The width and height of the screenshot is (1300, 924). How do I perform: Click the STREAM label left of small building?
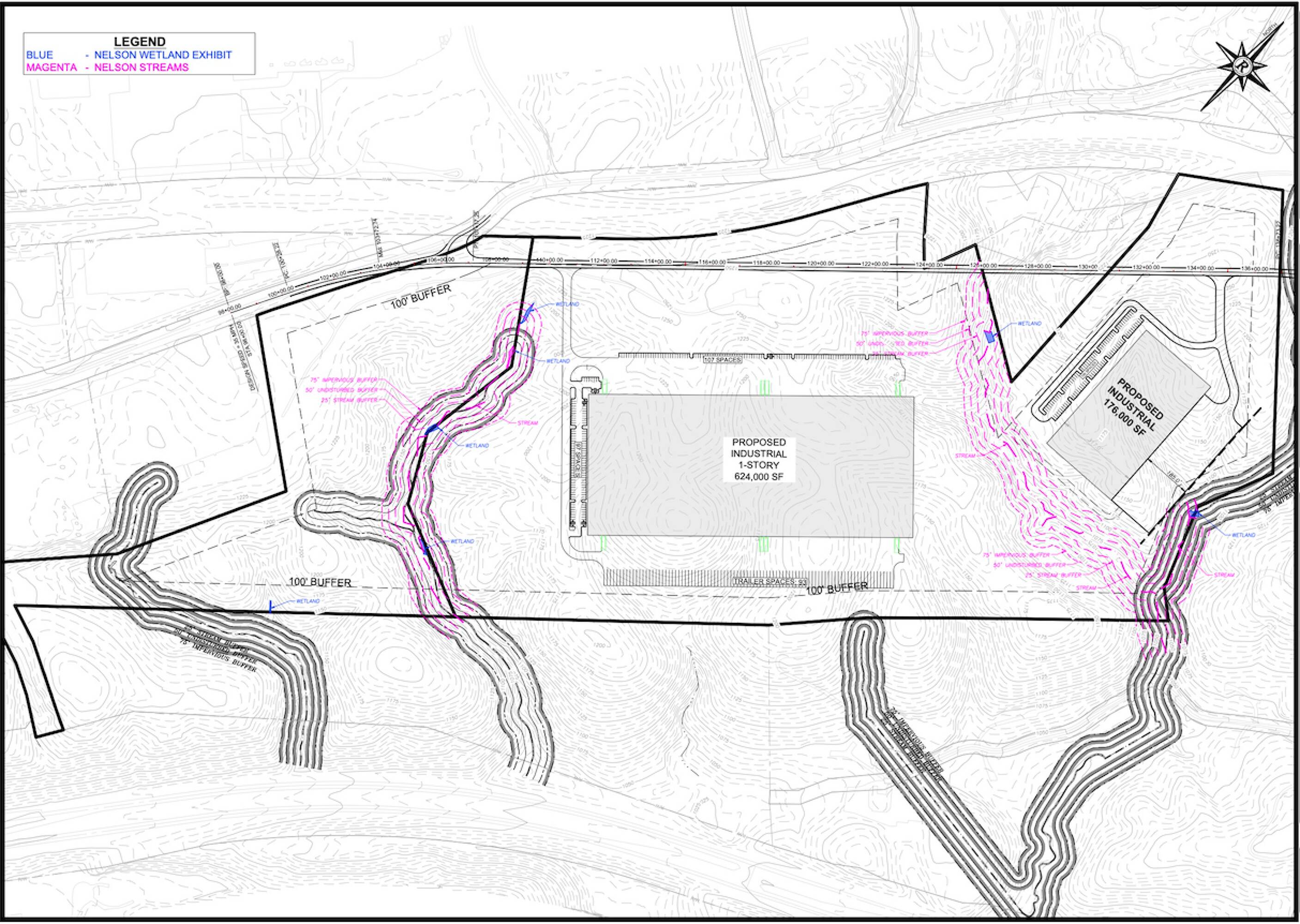[x=966, y=456]
